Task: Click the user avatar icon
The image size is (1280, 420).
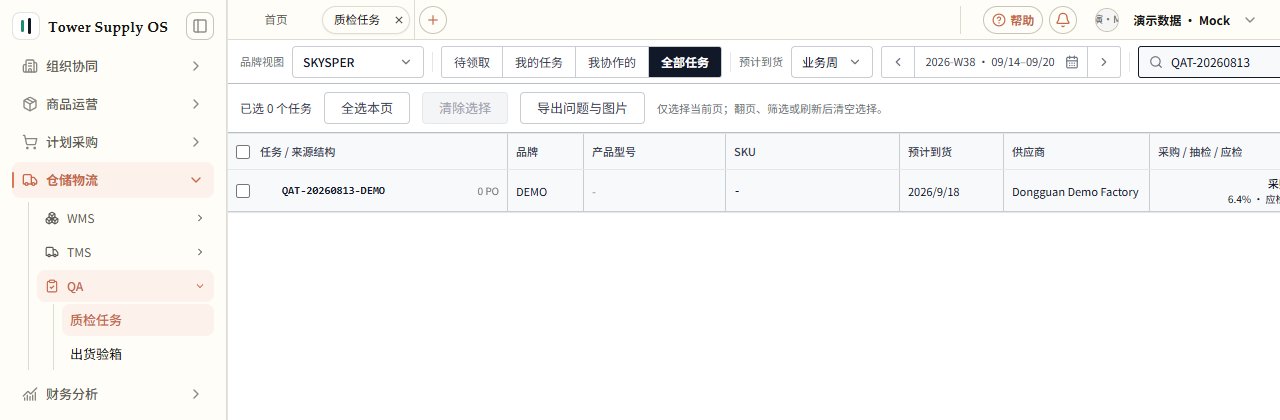Action: pyautogui.click(x=1107, y=20)
